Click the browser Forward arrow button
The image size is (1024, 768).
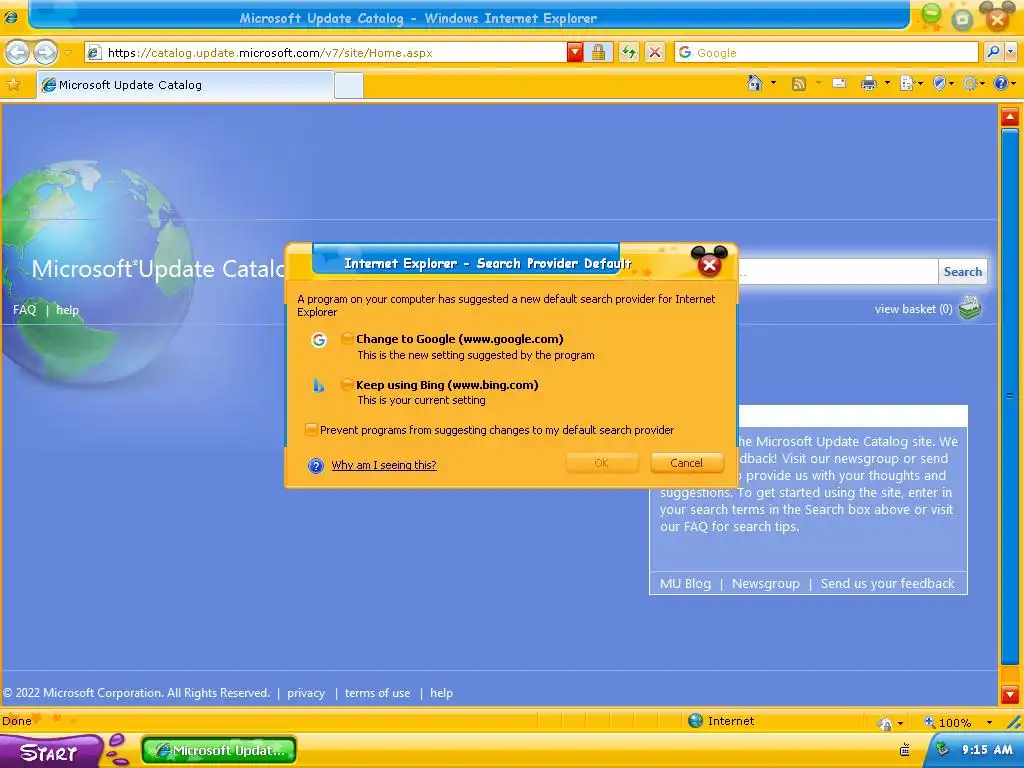pyautogui.click(x=45, y=52)
